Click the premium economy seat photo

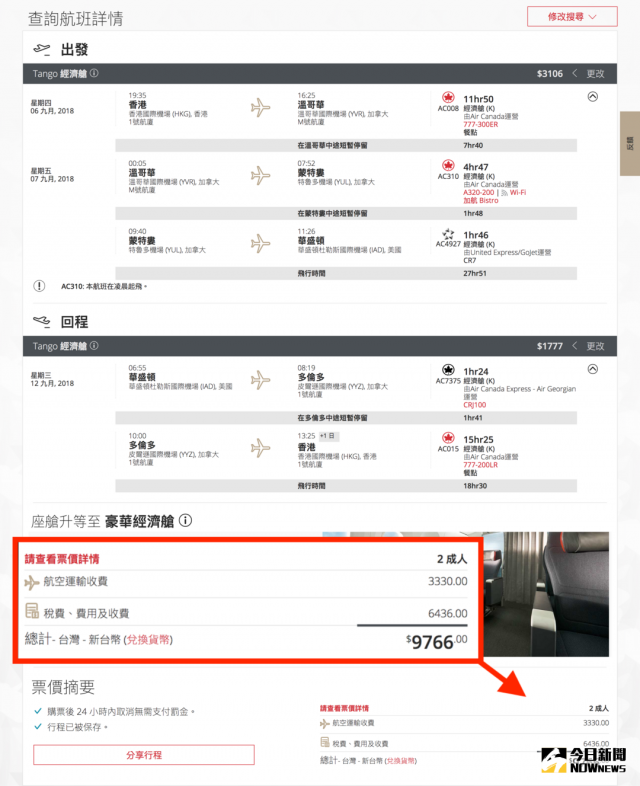coord(546,594)
